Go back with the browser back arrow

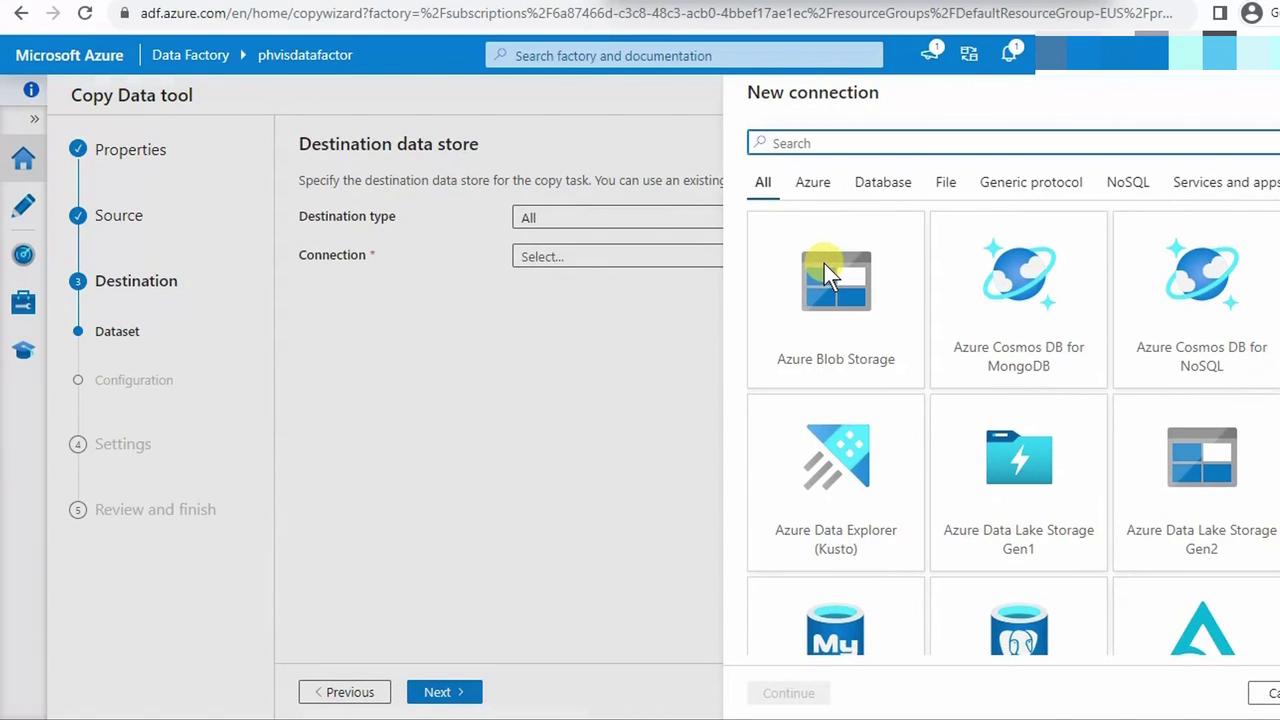[21, 13]
